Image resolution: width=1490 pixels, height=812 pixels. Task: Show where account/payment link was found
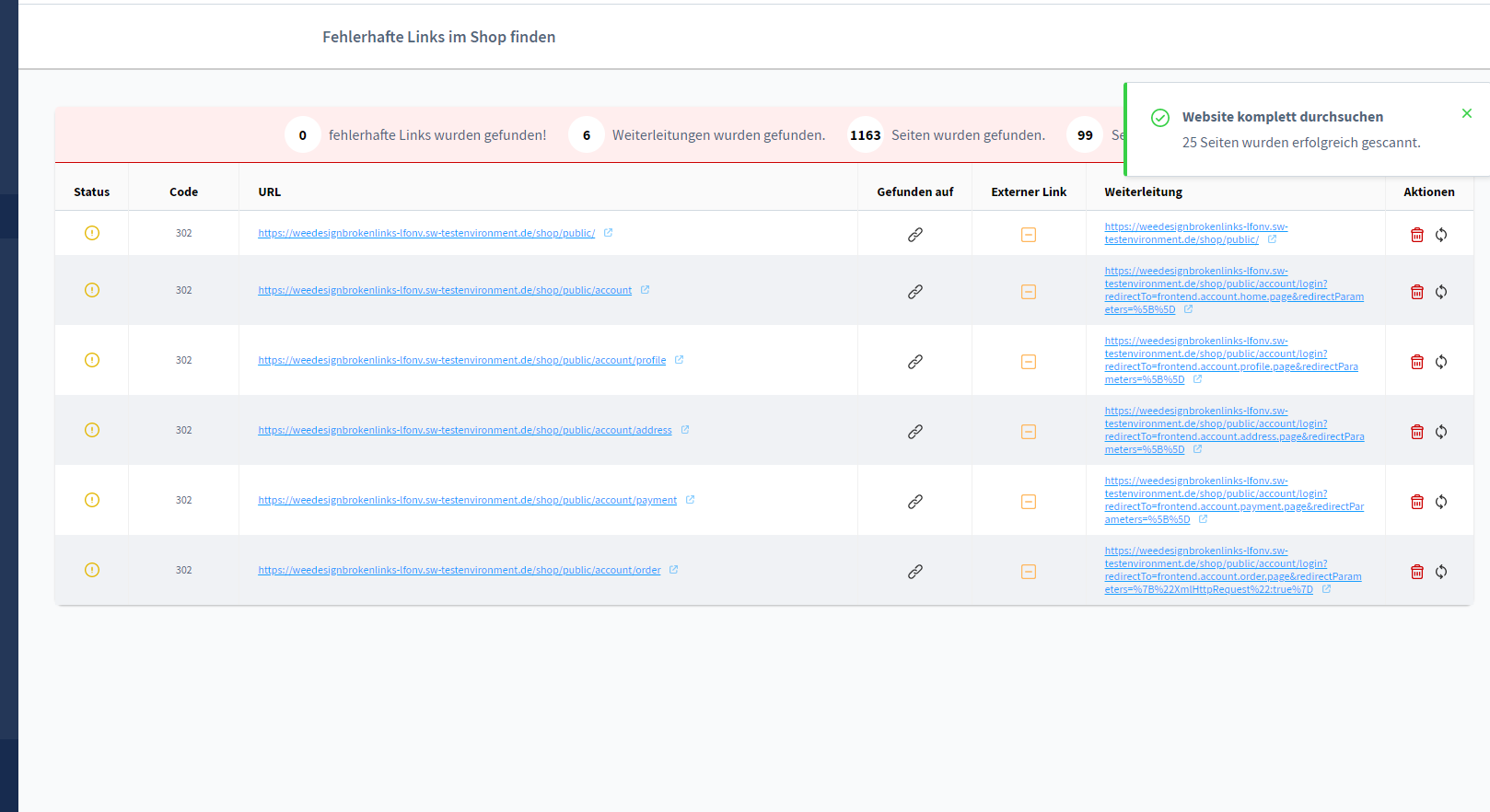point(915,502)
